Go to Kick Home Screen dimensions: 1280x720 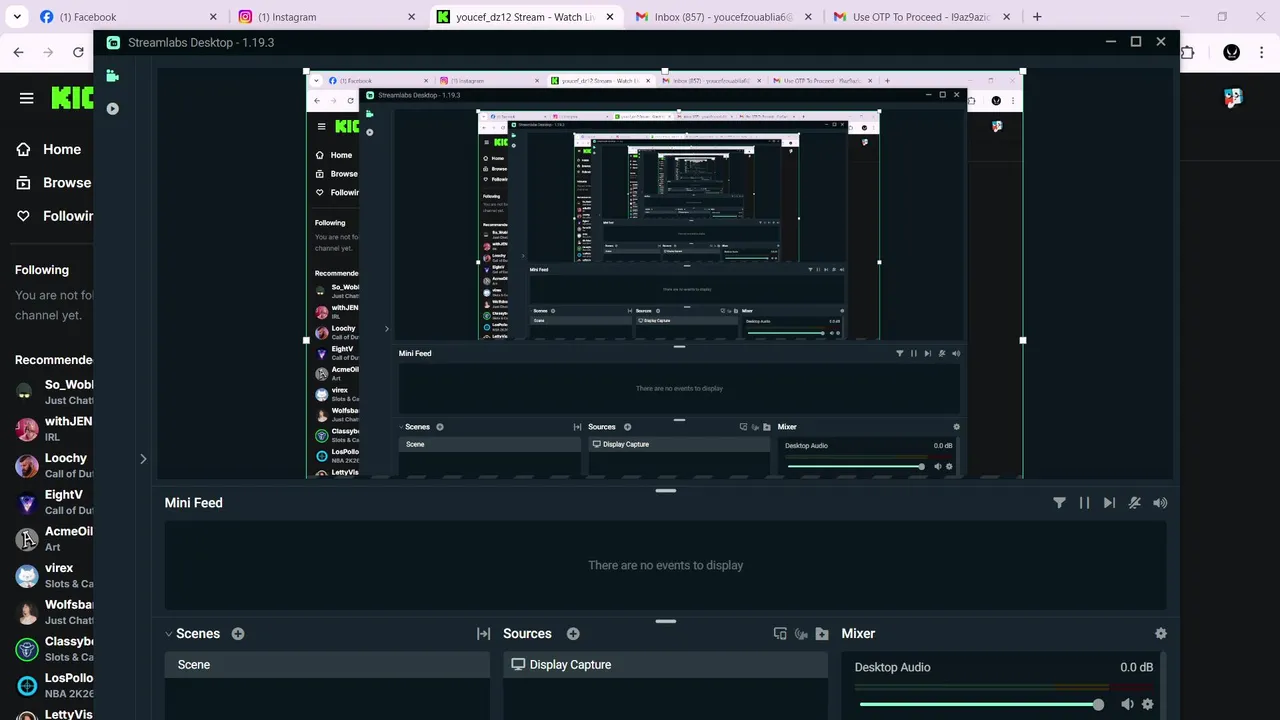[x=50, y=150]
